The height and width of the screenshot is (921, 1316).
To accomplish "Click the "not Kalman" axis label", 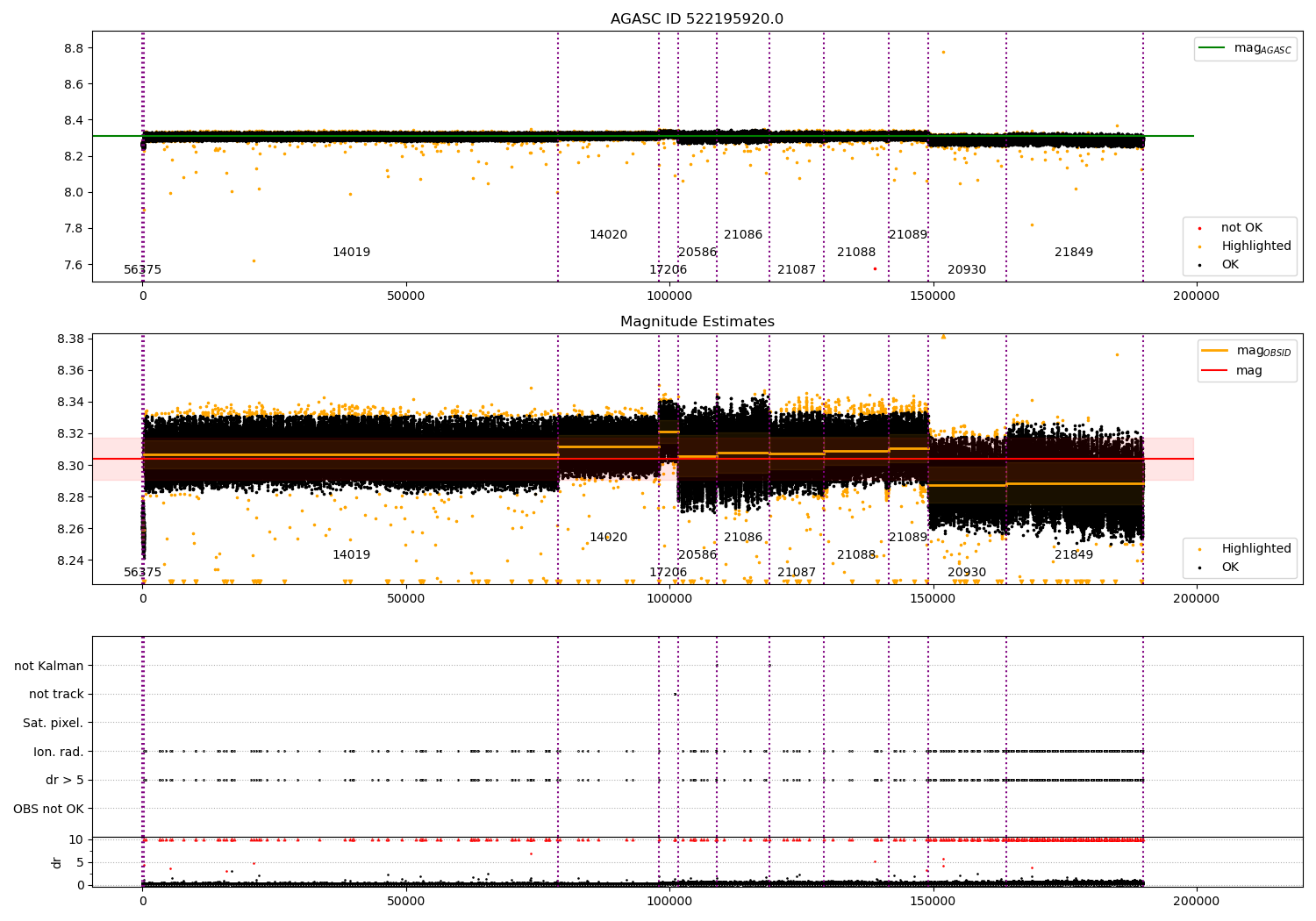I will click(x=49, y=666).
